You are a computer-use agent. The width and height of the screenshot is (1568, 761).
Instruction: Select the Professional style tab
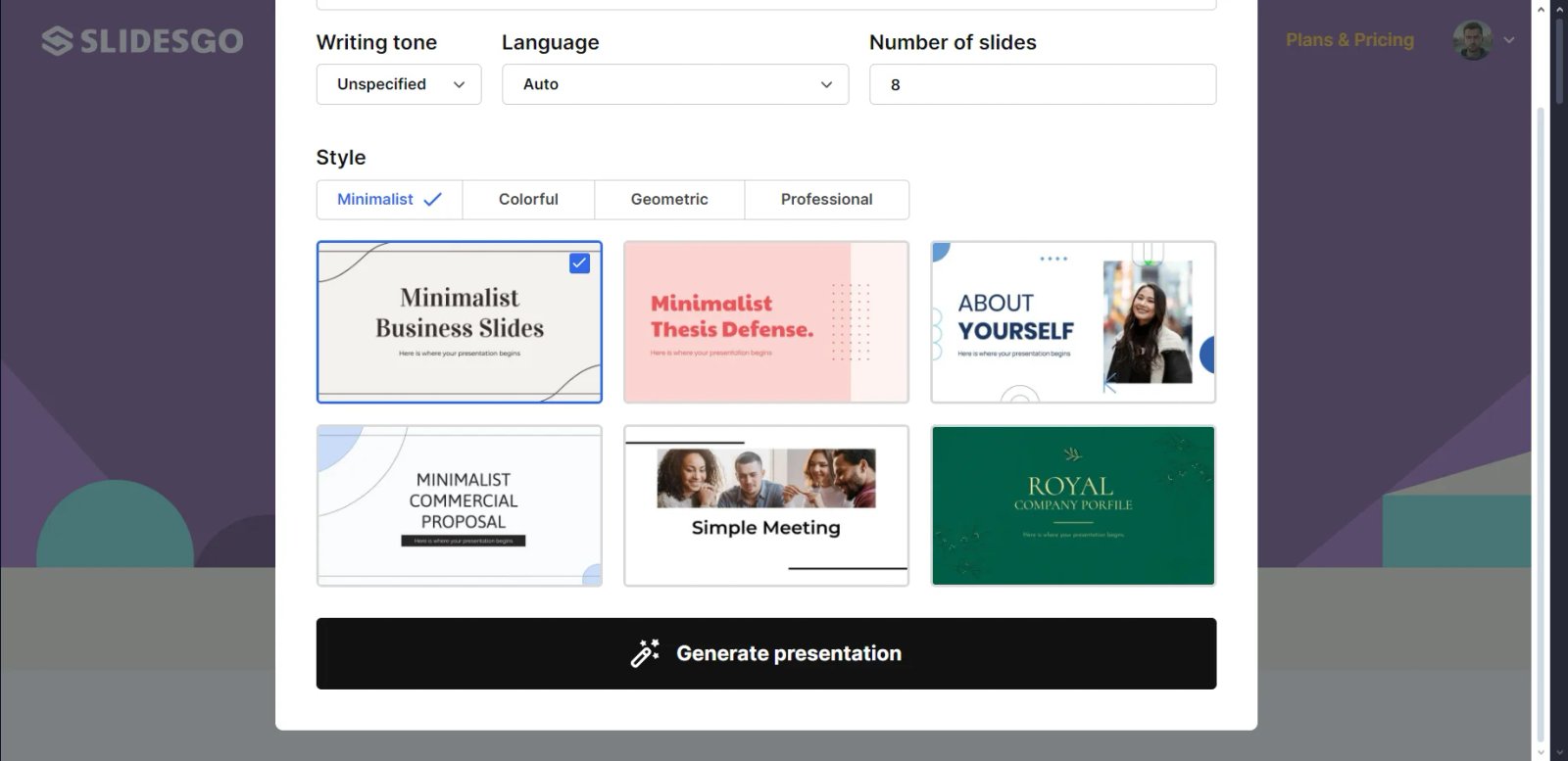(x=826, y=200)
